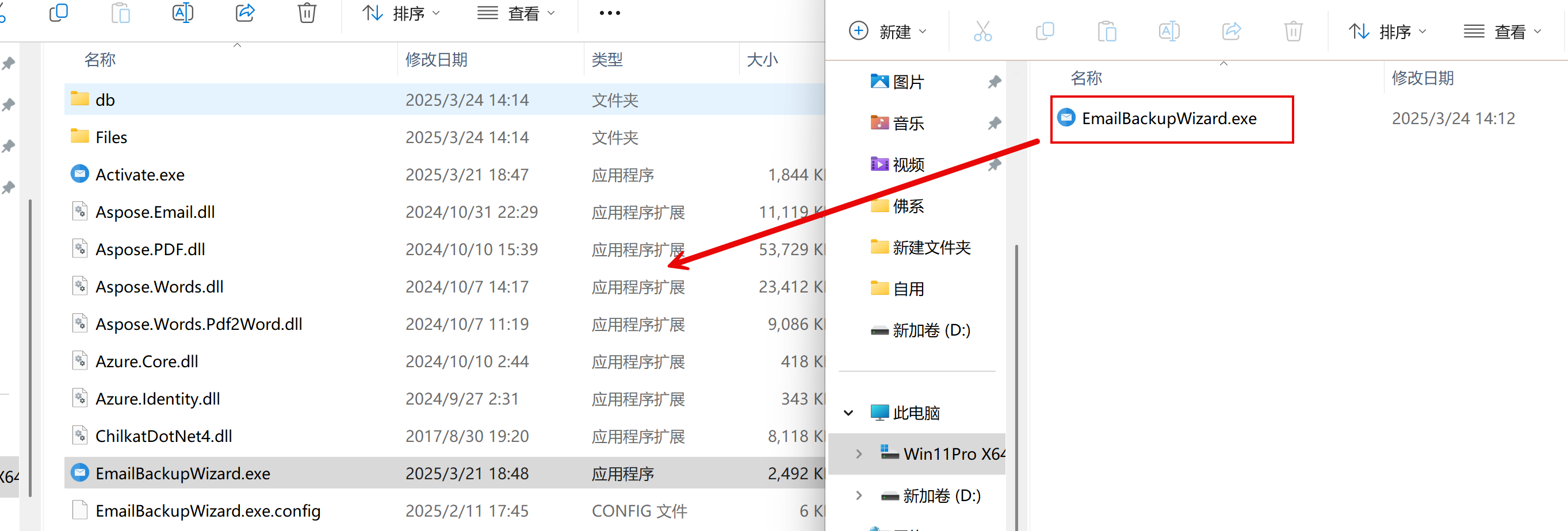Sort by 类型 column header

coord(607,60)
